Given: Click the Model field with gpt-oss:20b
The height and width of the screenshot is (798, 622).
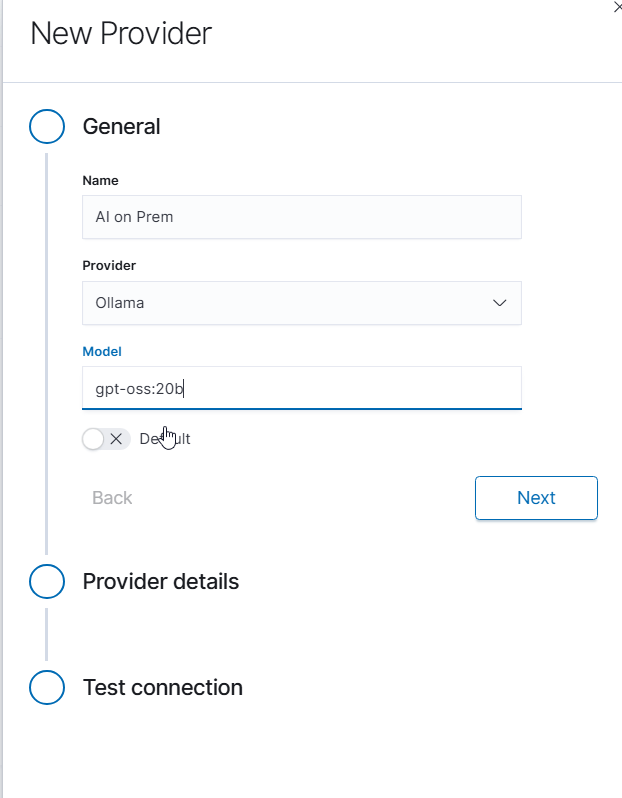Looking at the screenshot, I should click(301, 388).
